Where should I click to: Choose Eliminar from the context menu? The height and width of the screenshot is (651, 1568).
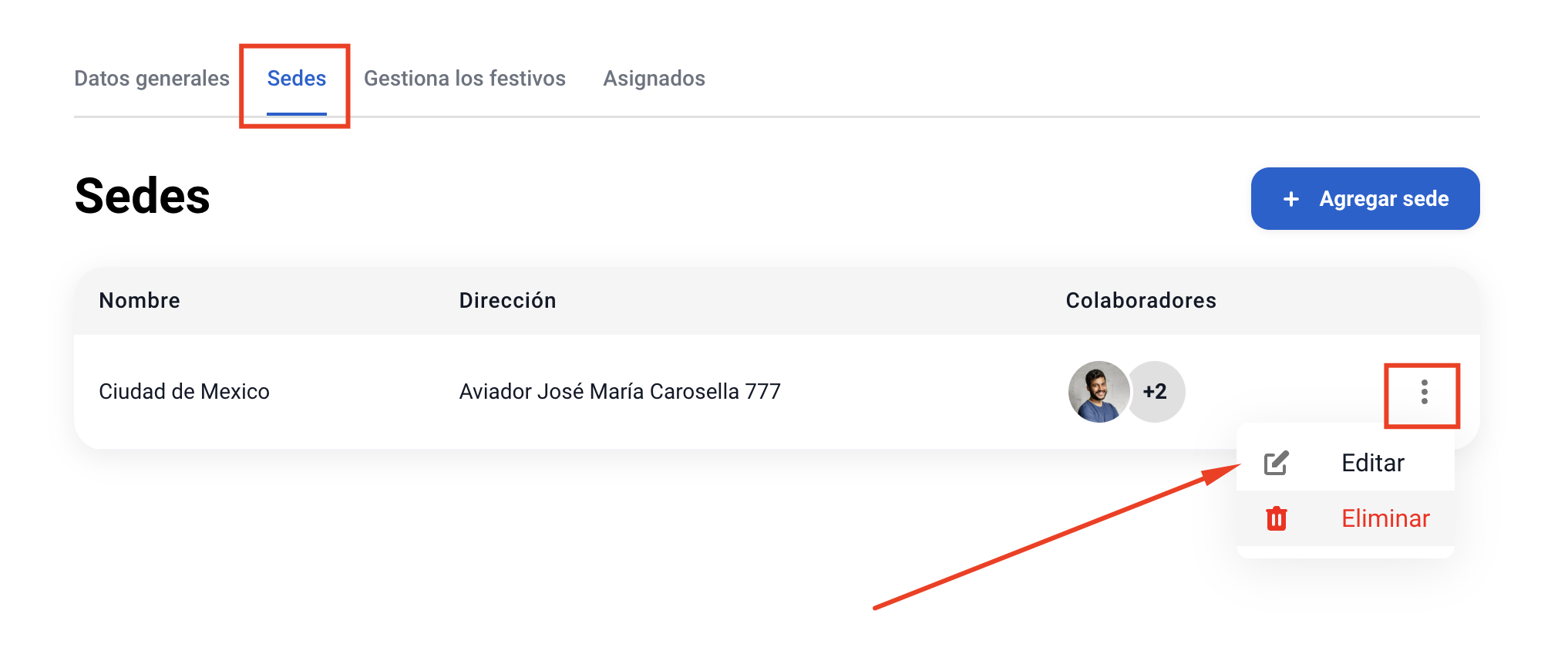point(1385,518)
